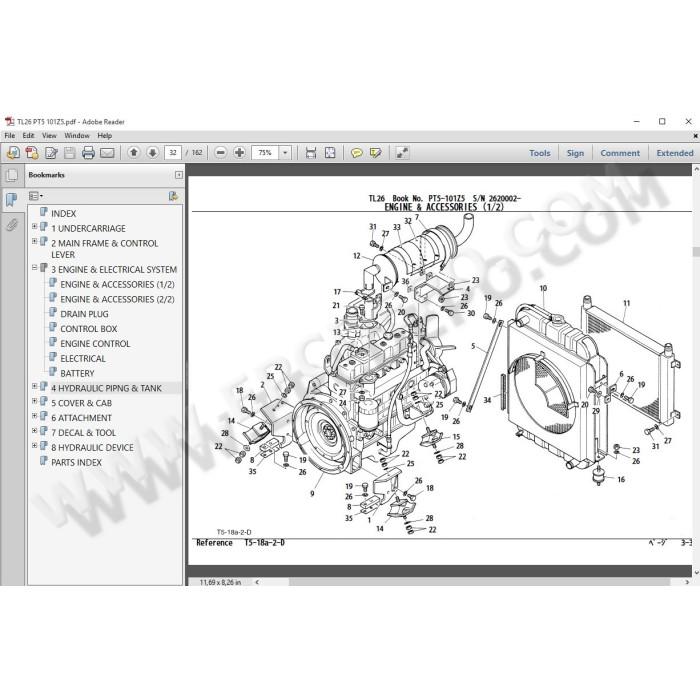Open the Extended pane

[x=675, y=153]
